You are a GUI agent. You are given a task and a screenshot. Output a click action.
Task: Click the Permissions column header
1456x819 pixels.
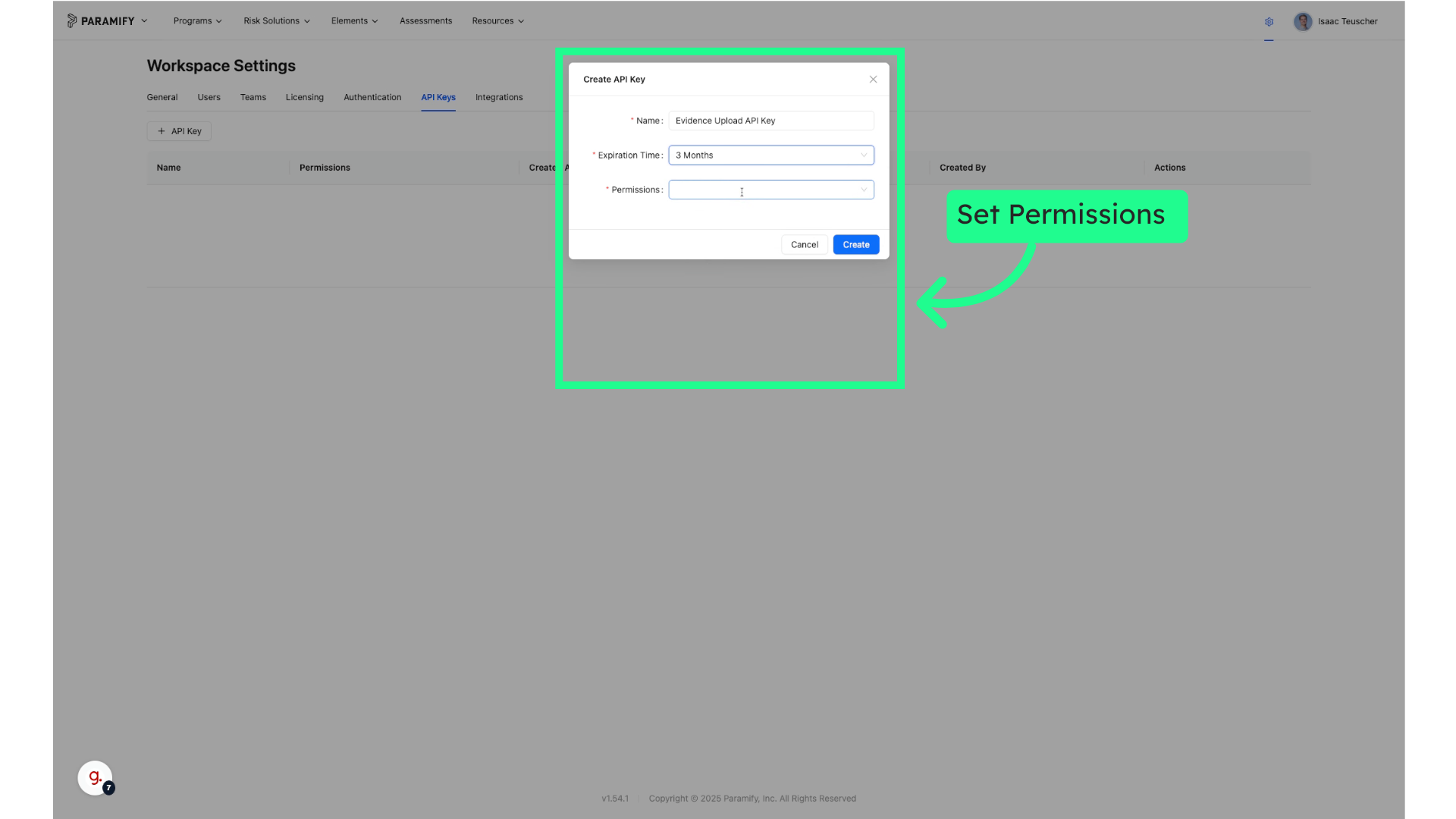[325, 168]
